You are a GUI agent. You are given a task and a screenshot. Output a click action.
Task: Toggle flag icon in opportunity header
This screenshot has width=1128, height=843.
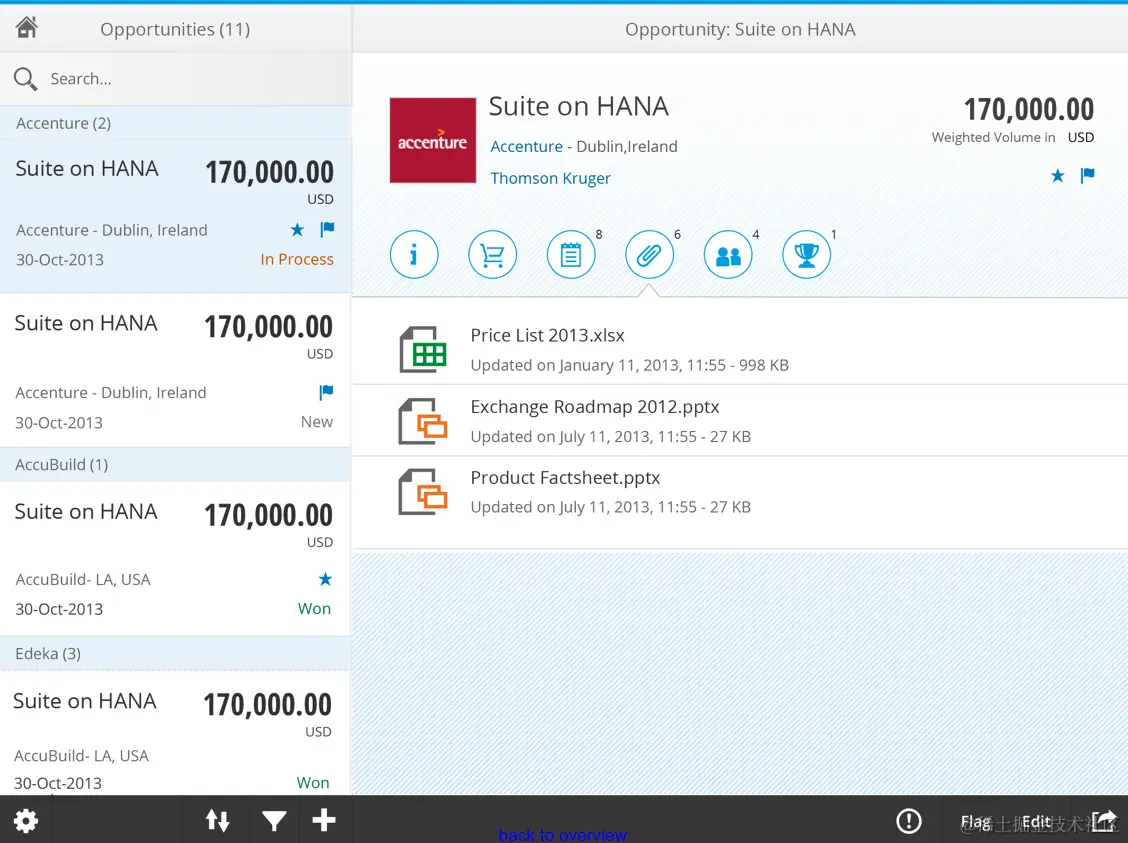tap(1087, 176)
